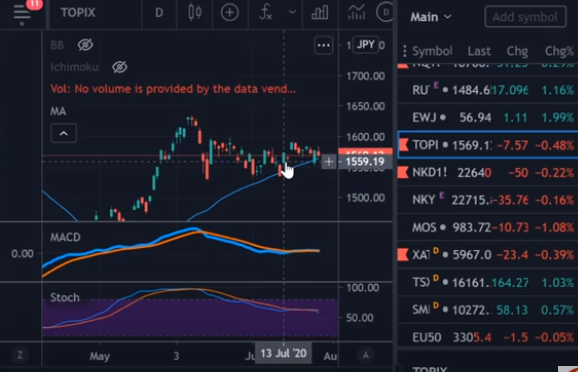The width and height of the screenshot is (578, 372).
Task: Collapse the indicator legend with chevron button
Action: (63, 133)
